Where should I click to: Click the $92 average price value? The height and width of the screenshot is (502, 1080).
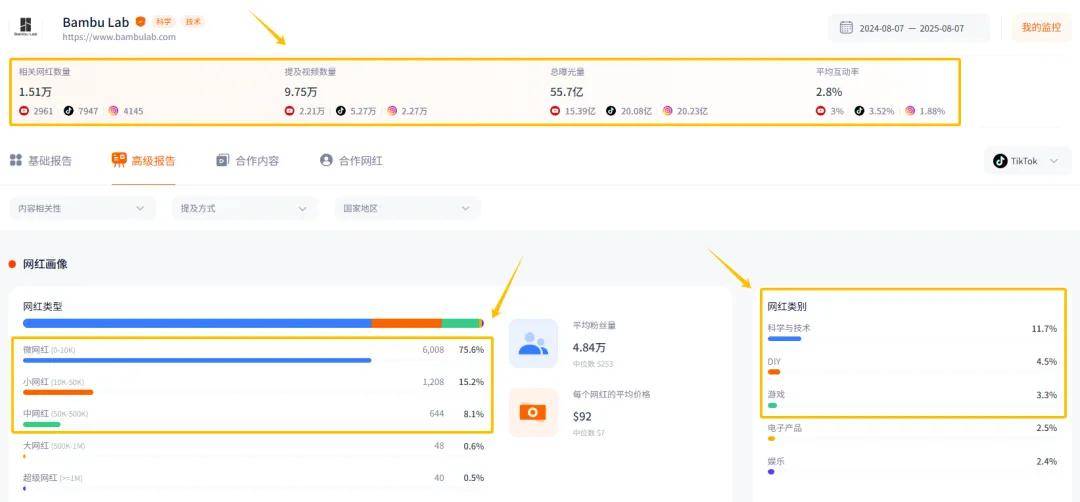(582, 417)
